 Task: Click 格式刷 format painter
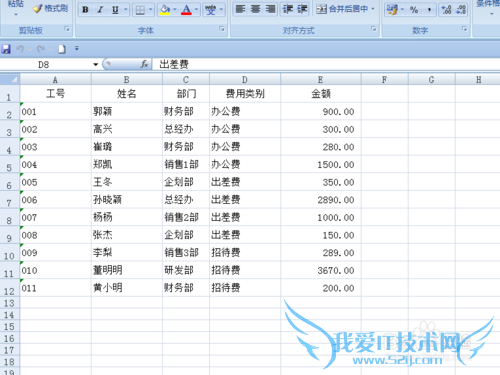pos(51,9)
